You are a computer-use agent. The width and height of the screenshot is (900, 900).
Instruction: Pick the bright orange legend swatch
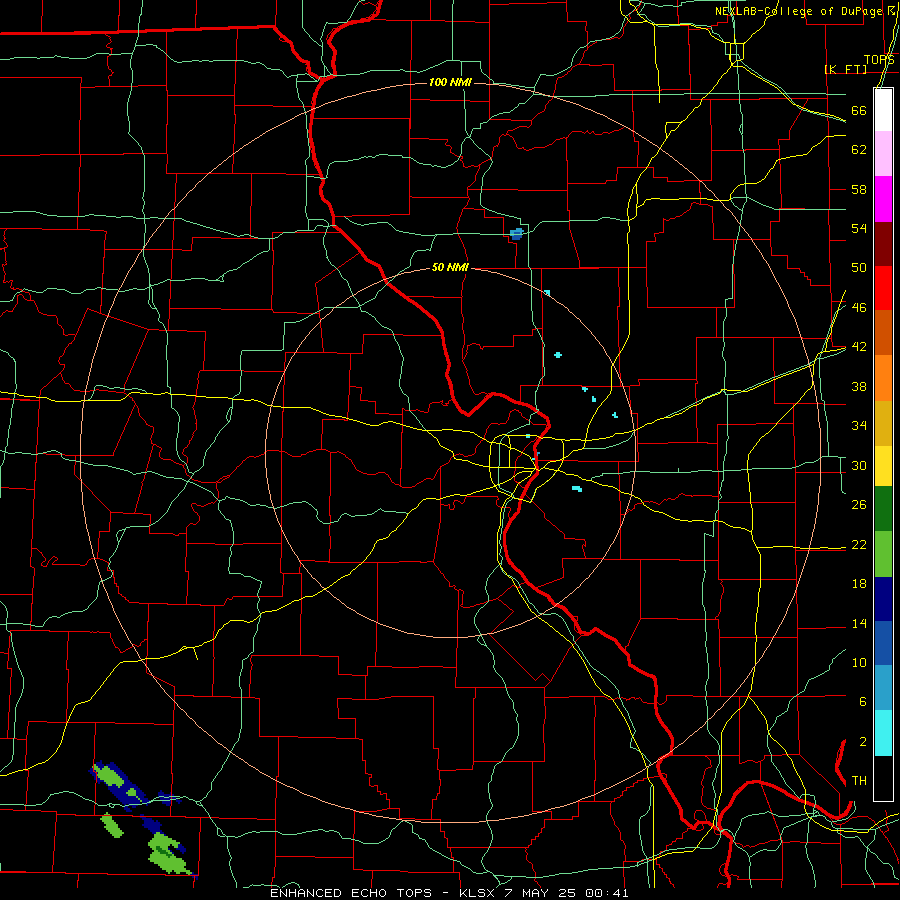[883, 378]
